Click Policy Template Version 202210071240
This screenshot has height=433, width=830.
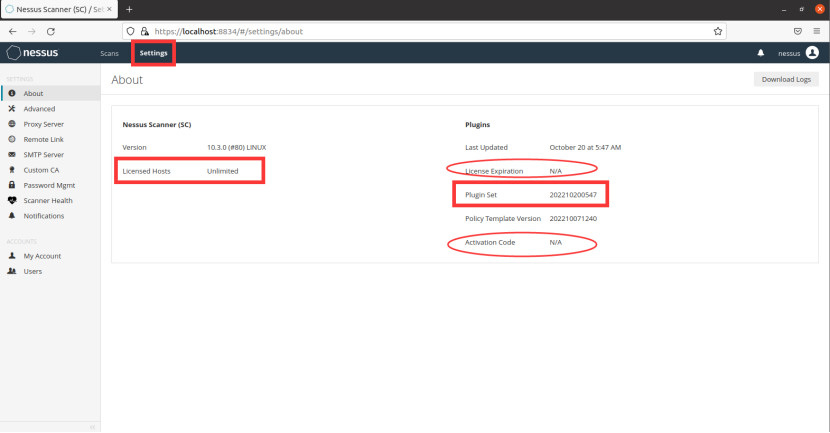(573, 219)
